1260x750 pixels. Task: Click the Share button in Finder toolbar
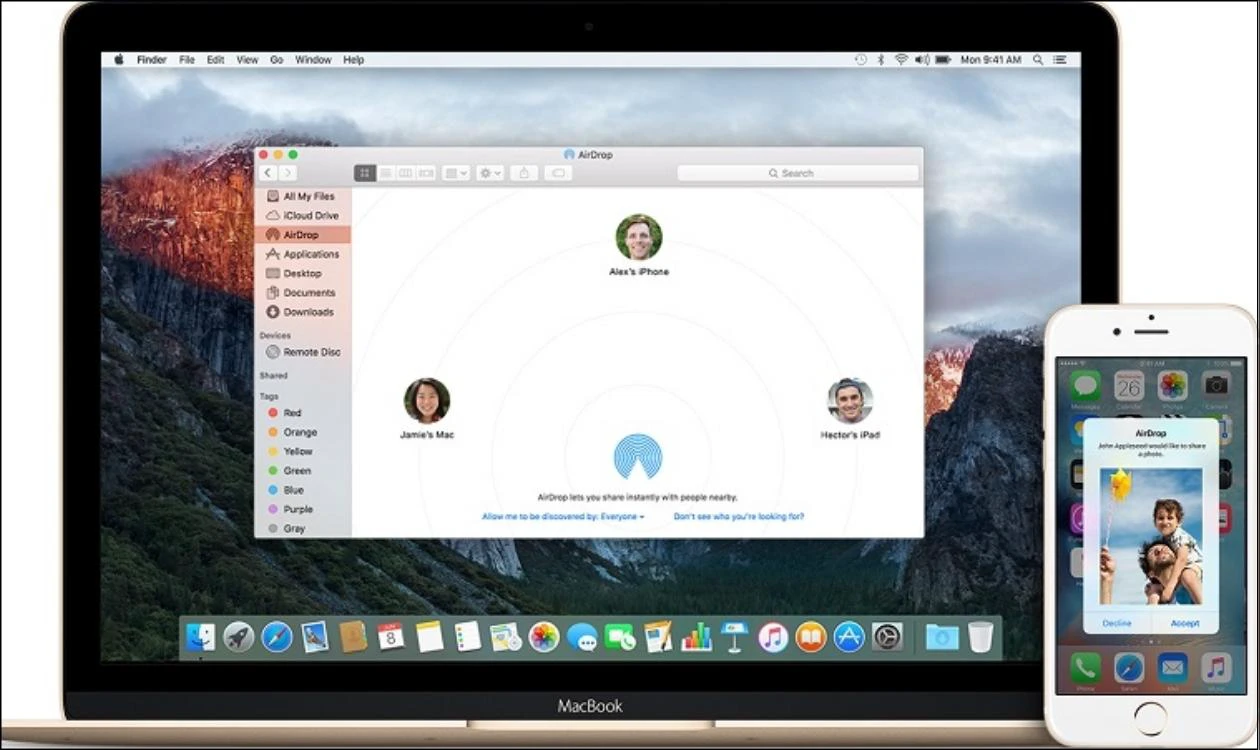[x=524, y=173]
